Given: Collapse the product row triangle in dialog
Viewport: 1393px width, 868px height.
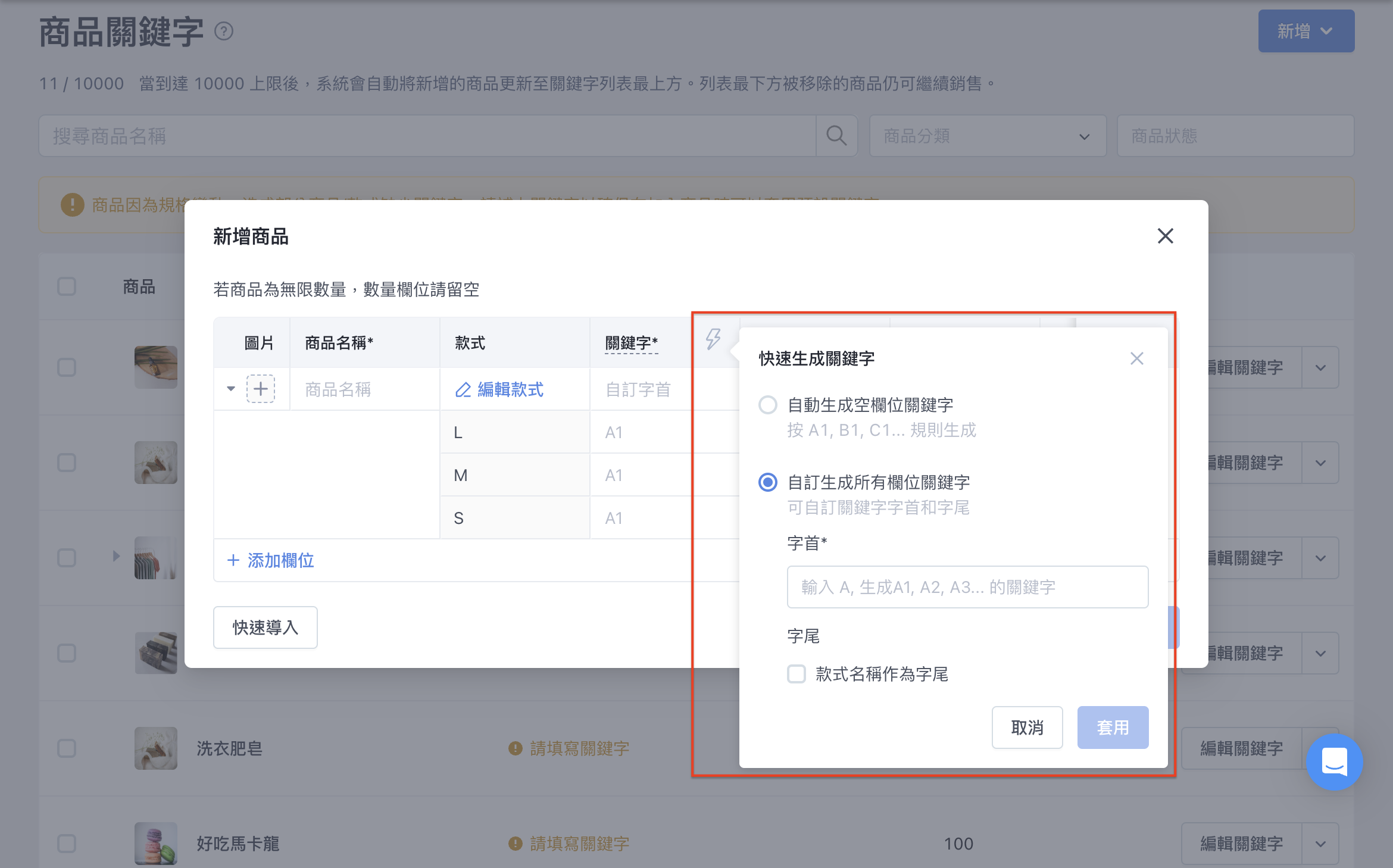Looking at the screenshot, I should click(x=231, y=389).
